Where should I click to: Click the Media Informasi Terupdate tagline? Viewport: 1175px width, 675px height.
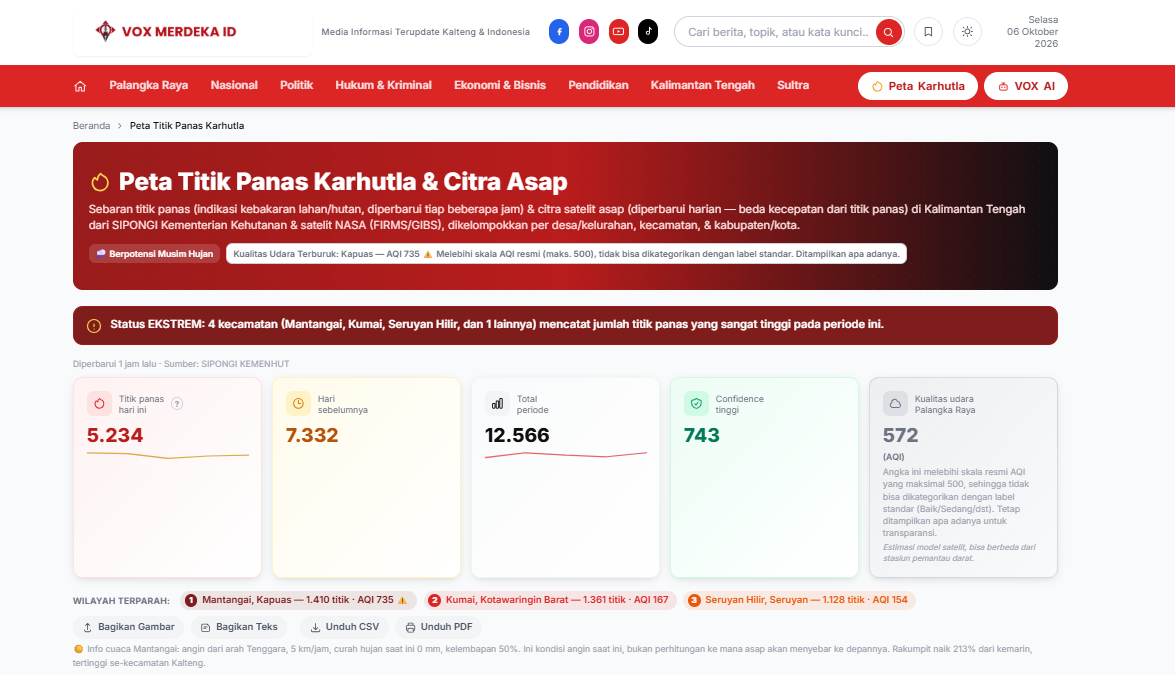point(426,31)
